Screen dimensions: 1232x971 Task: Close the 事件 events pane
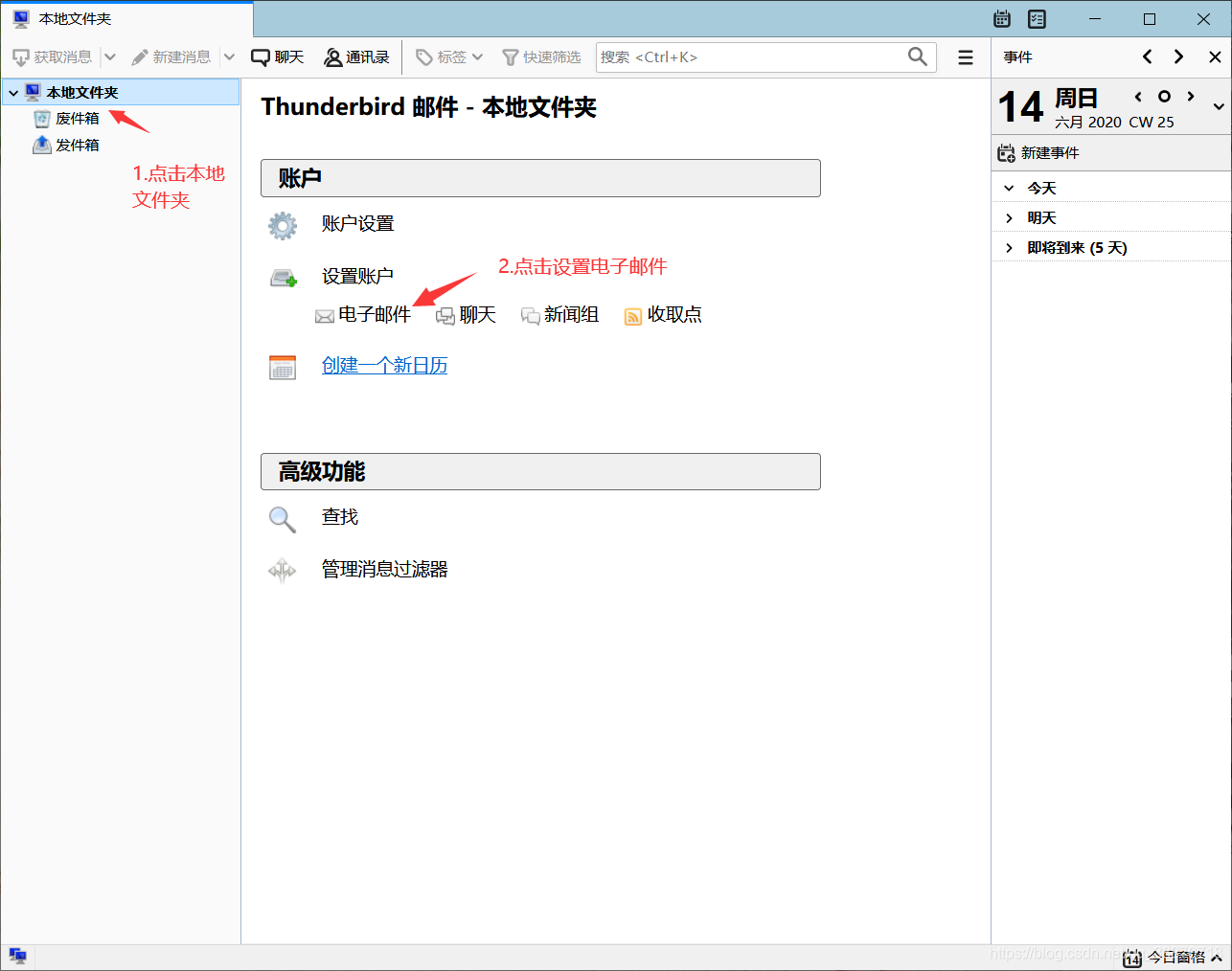1215,57
